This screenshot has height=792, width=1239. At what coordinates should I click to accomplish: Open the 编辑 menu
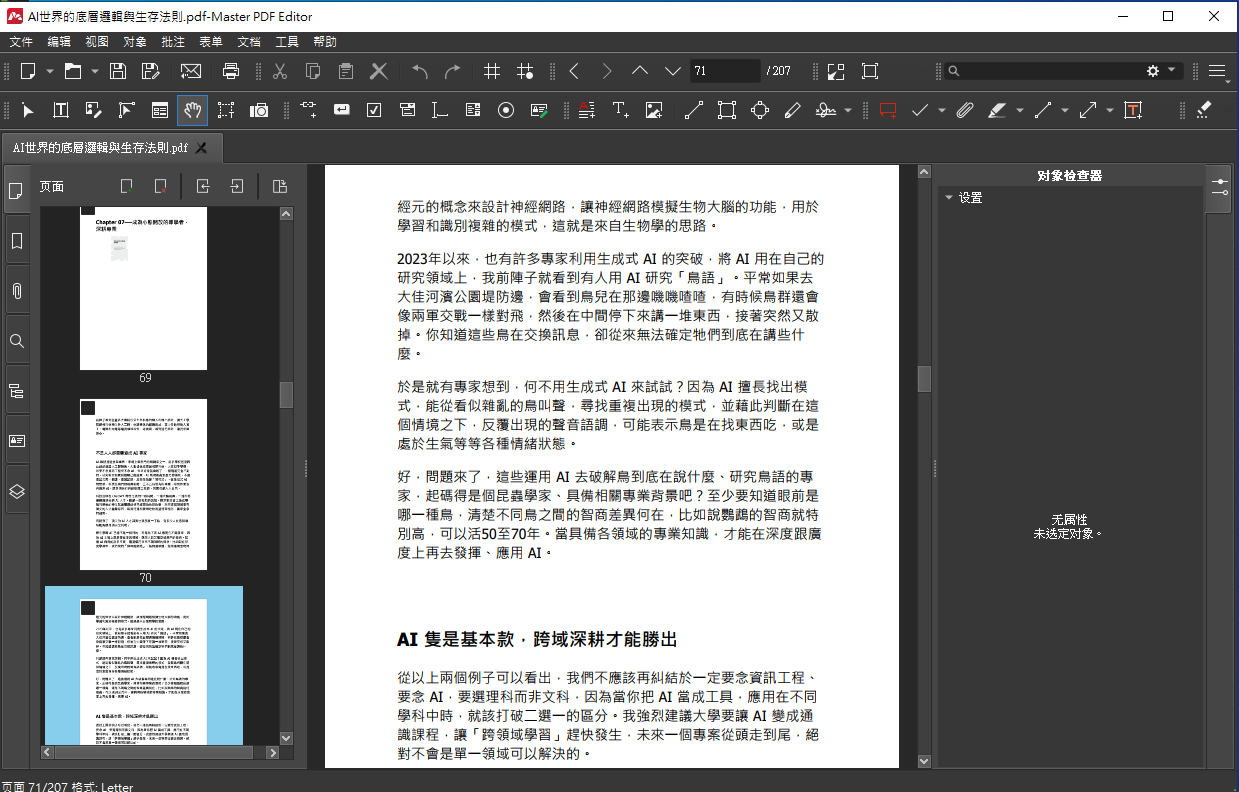click(59, 42)
